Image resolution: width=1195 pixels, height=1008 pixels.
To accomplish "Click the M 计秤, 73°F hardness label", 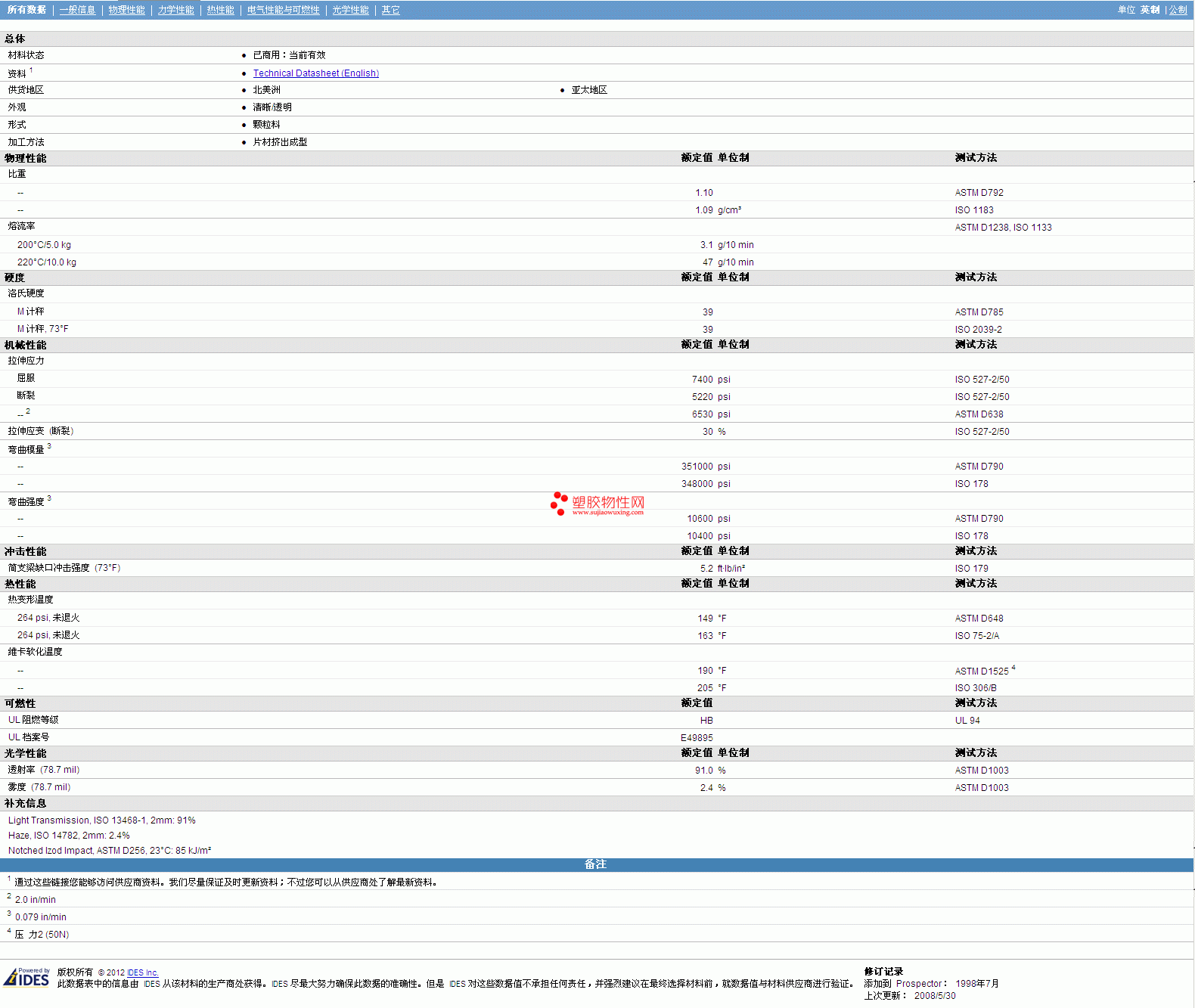I will 42,329.
